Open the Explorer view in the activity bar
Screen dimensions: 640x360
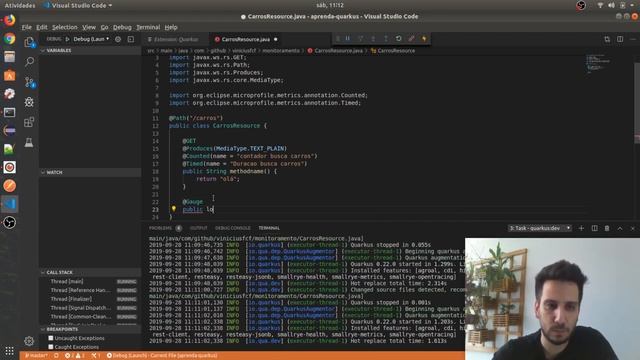(29, 42)
